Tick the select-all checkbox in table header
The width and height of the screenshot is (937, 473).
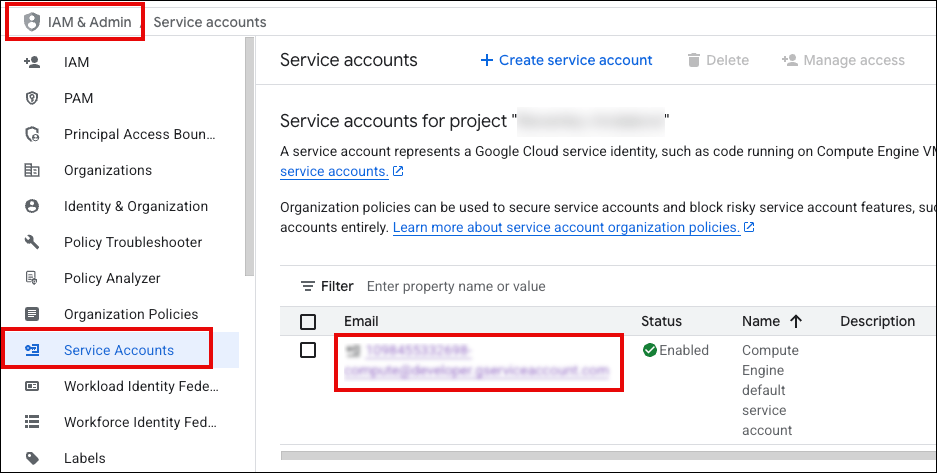click(308, 322)
